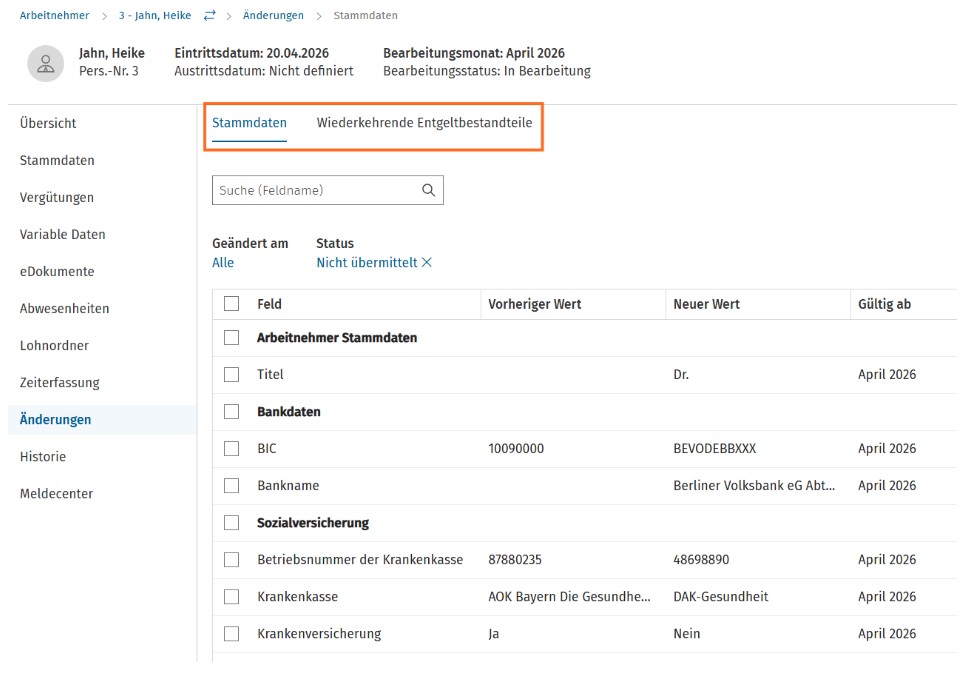
Task: Open Variable Daten section
Action: 62,234
